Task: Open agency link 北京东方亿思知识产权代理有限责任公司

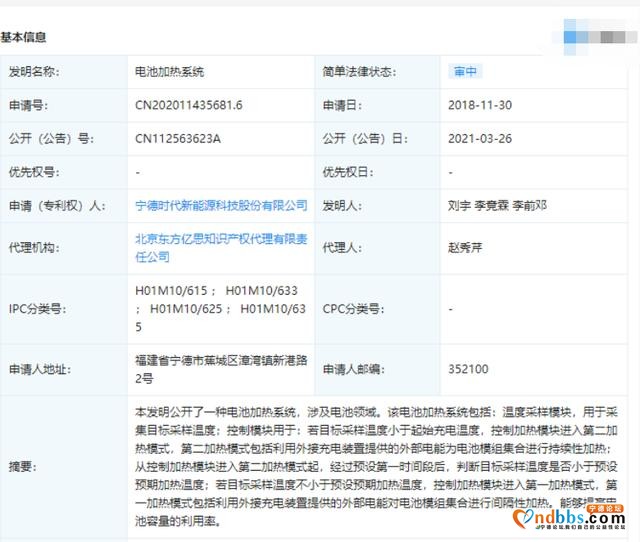Action: point(221,248)
